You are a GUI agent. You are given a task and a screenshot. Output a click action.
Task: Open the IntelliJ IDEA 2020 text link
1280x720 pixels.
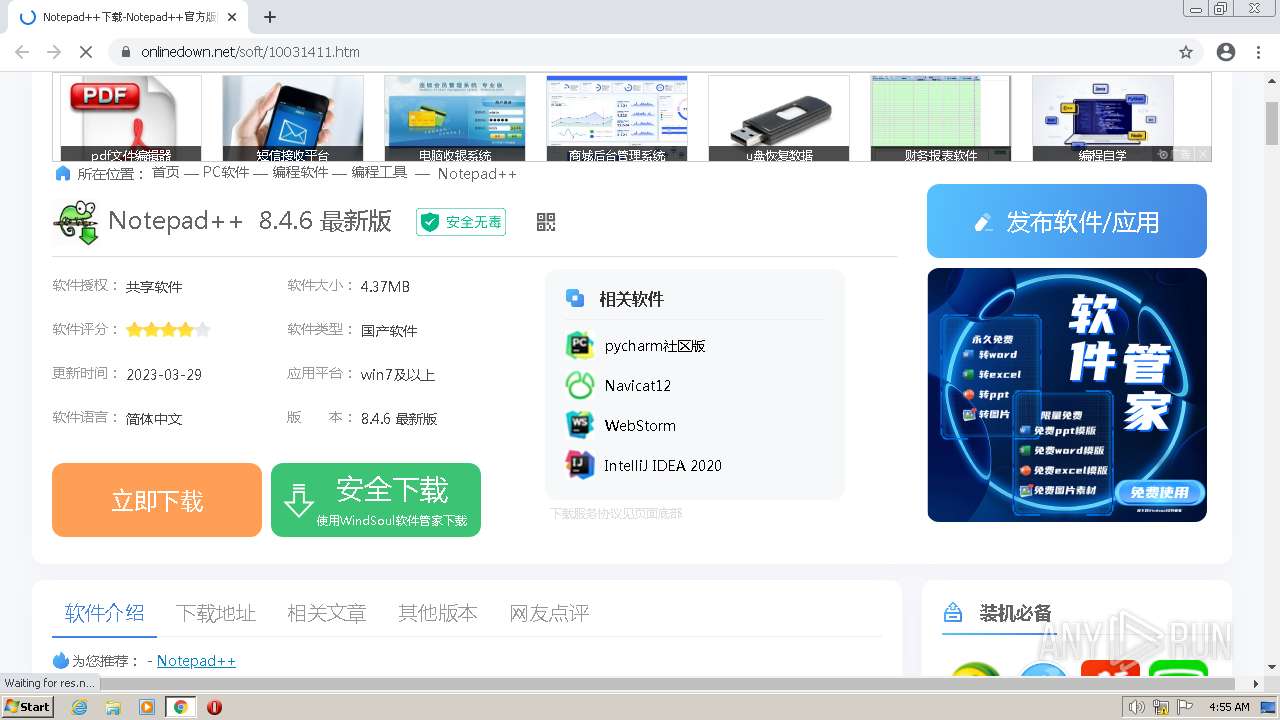click(x=663, y=465)
